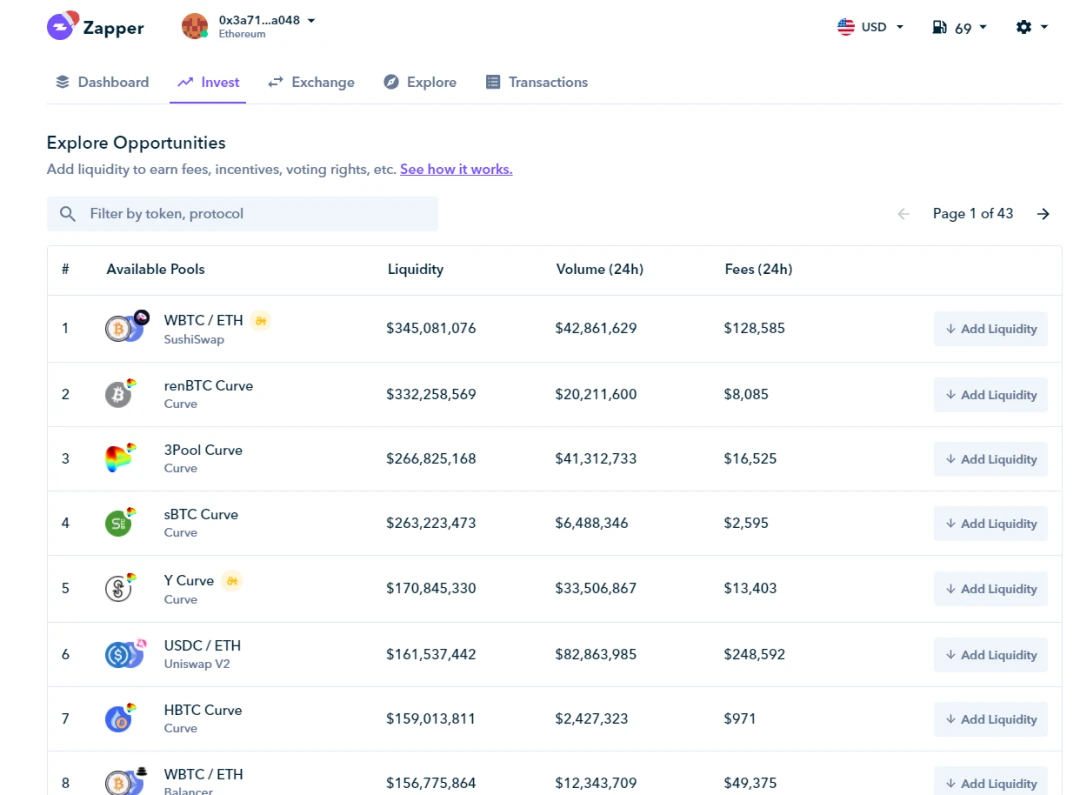Focus the Filter by token, protocol field
The width and height of the screenshot is (1080, 795).
pos(242,214)
